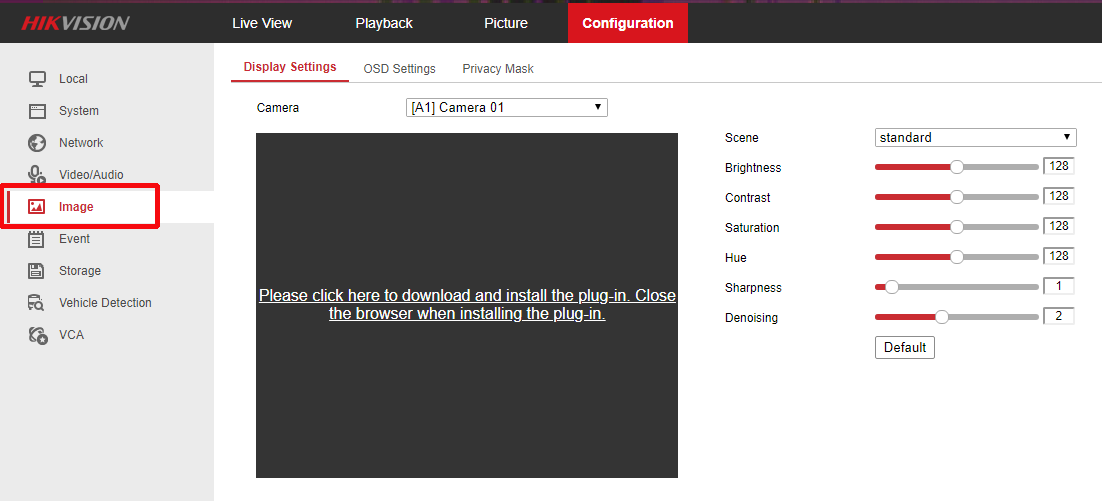Click the Vehicle Detection icon
Screen dimensions: 1102x501
click(37, 303)
